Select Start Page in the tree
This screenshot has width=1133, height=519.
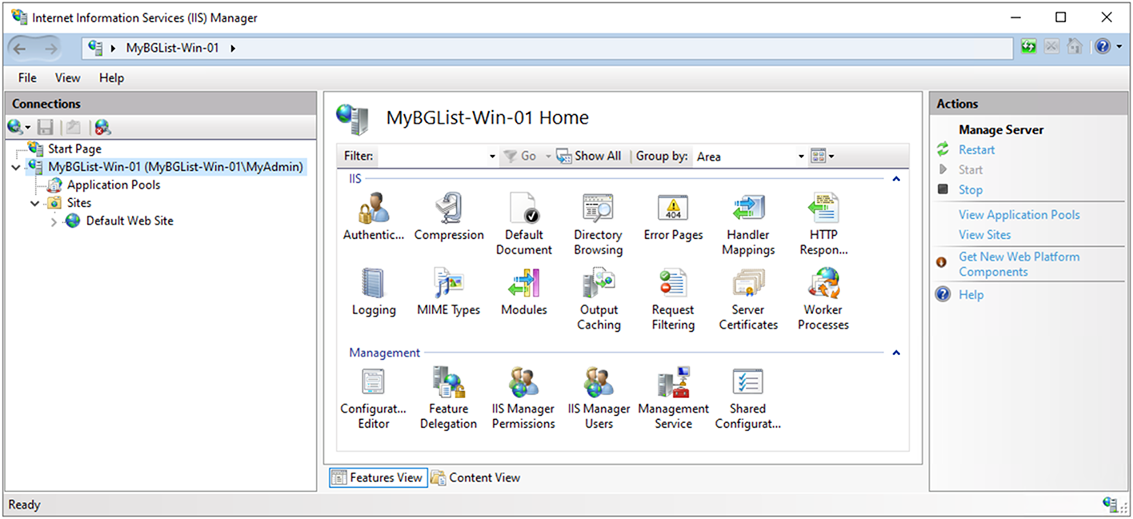[74, 149]
